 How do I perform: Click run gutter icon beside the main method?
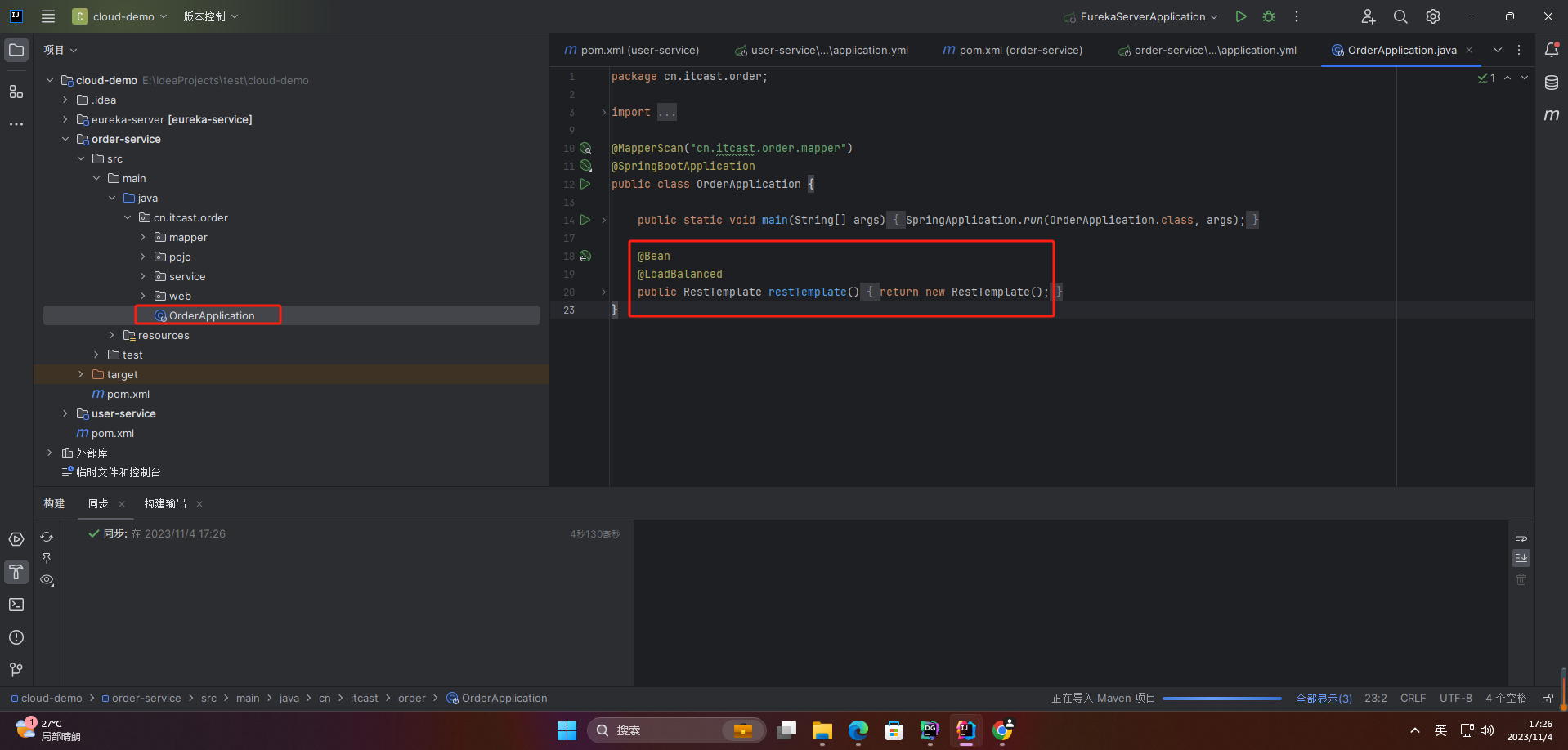click(x=585, y=220)
